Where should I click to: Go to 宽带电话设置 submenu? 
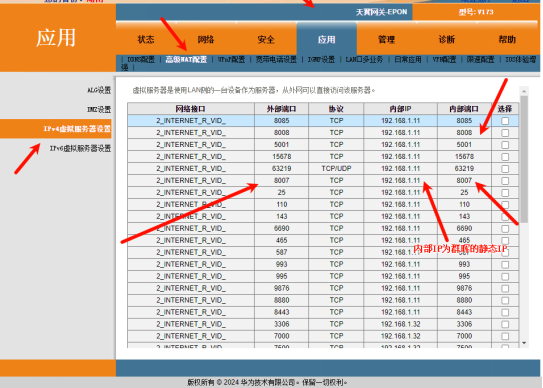[276, 59]
